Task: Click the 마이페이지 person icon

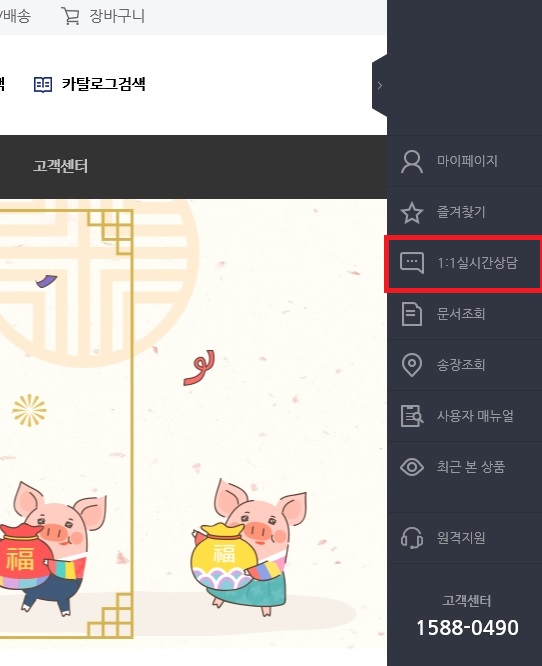Action: pyautogui.click(x=412, y=161)
